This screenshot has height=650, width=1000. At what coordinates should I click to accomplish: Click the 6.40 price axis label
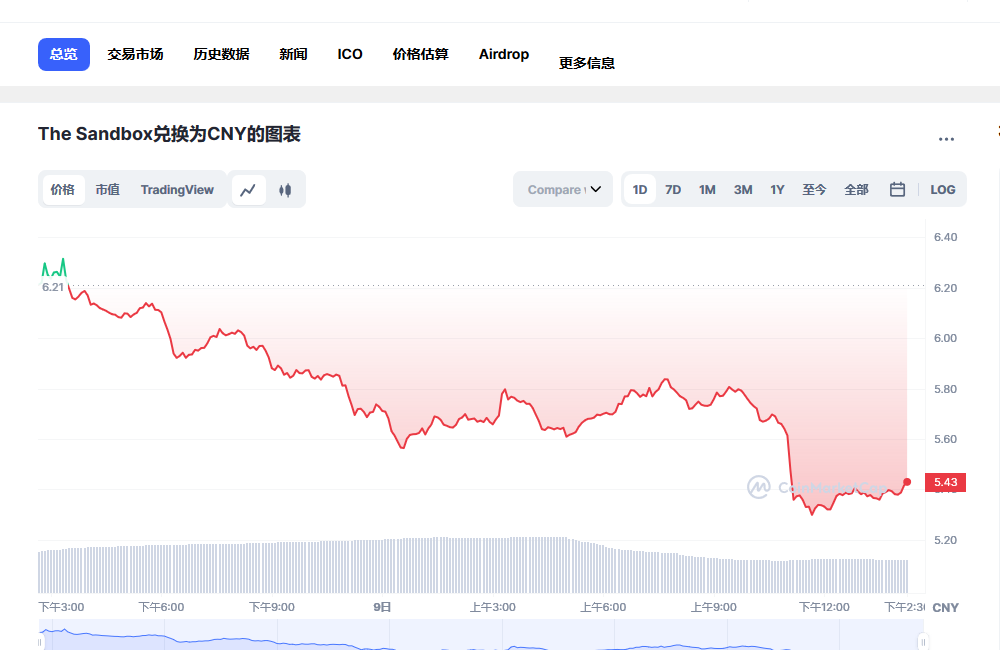tap(945, 237)
